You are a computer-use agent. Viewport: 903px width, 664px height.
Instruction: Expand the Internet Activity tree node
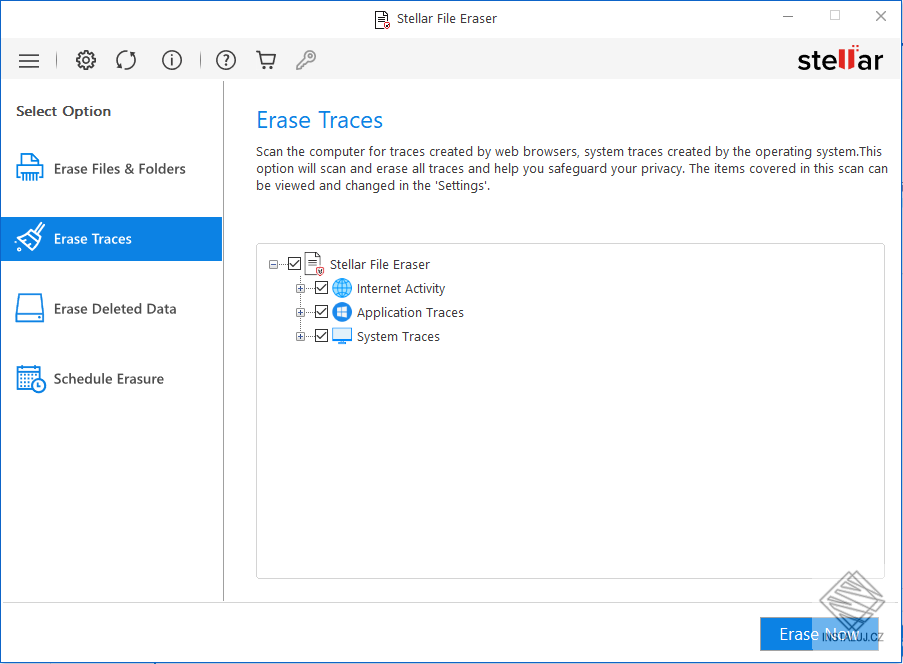point(300,289)
